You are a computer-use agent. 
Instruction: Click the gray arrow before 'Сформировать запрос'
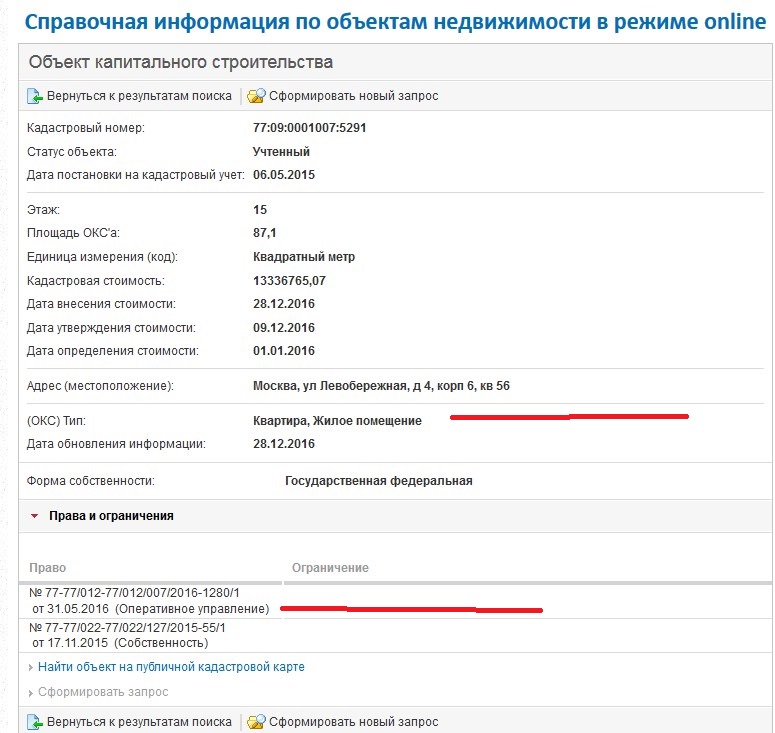[30, 692]
